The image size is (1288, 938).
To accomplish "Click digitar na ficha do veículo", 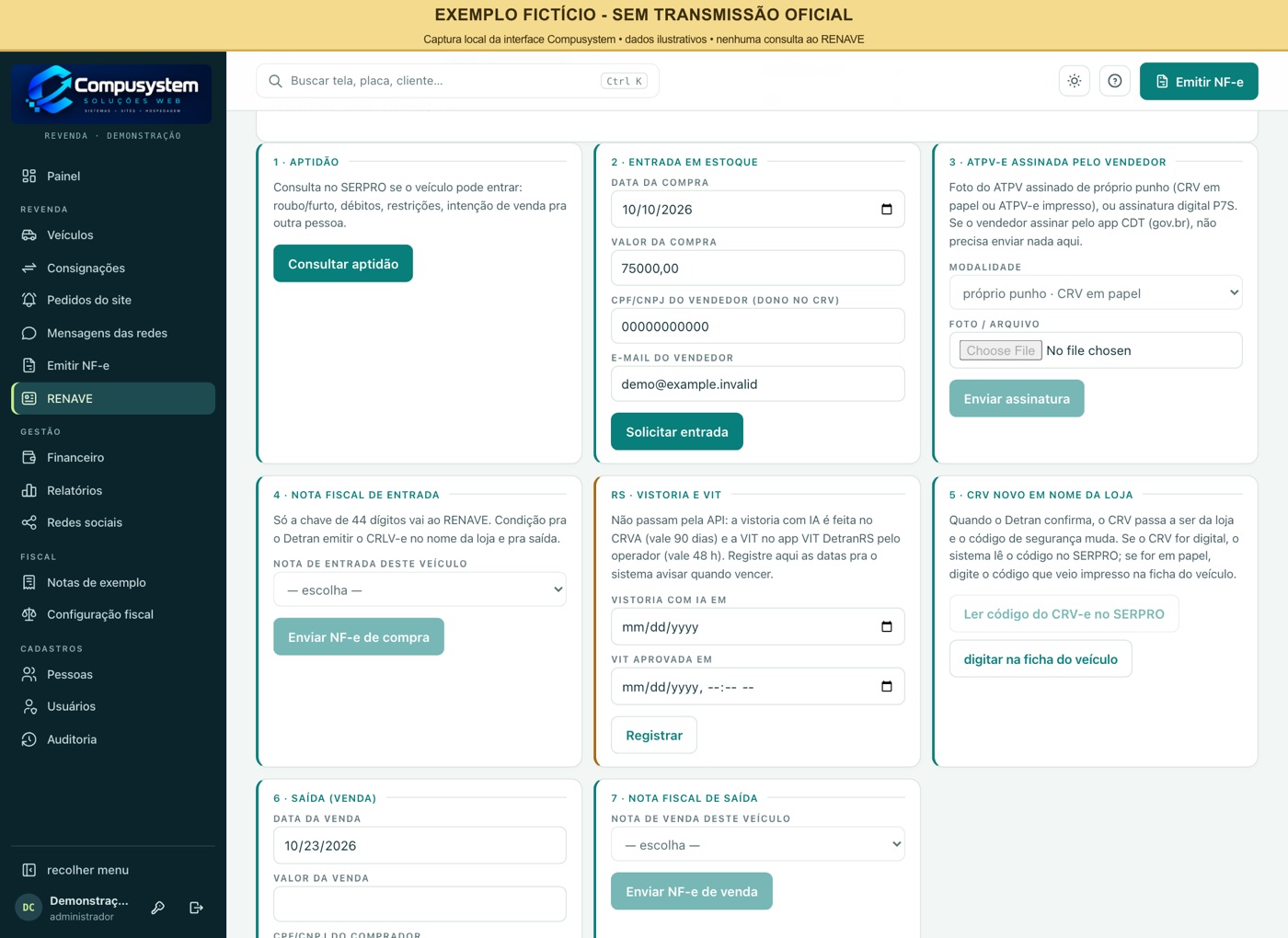I will (x=1041, y=658).
